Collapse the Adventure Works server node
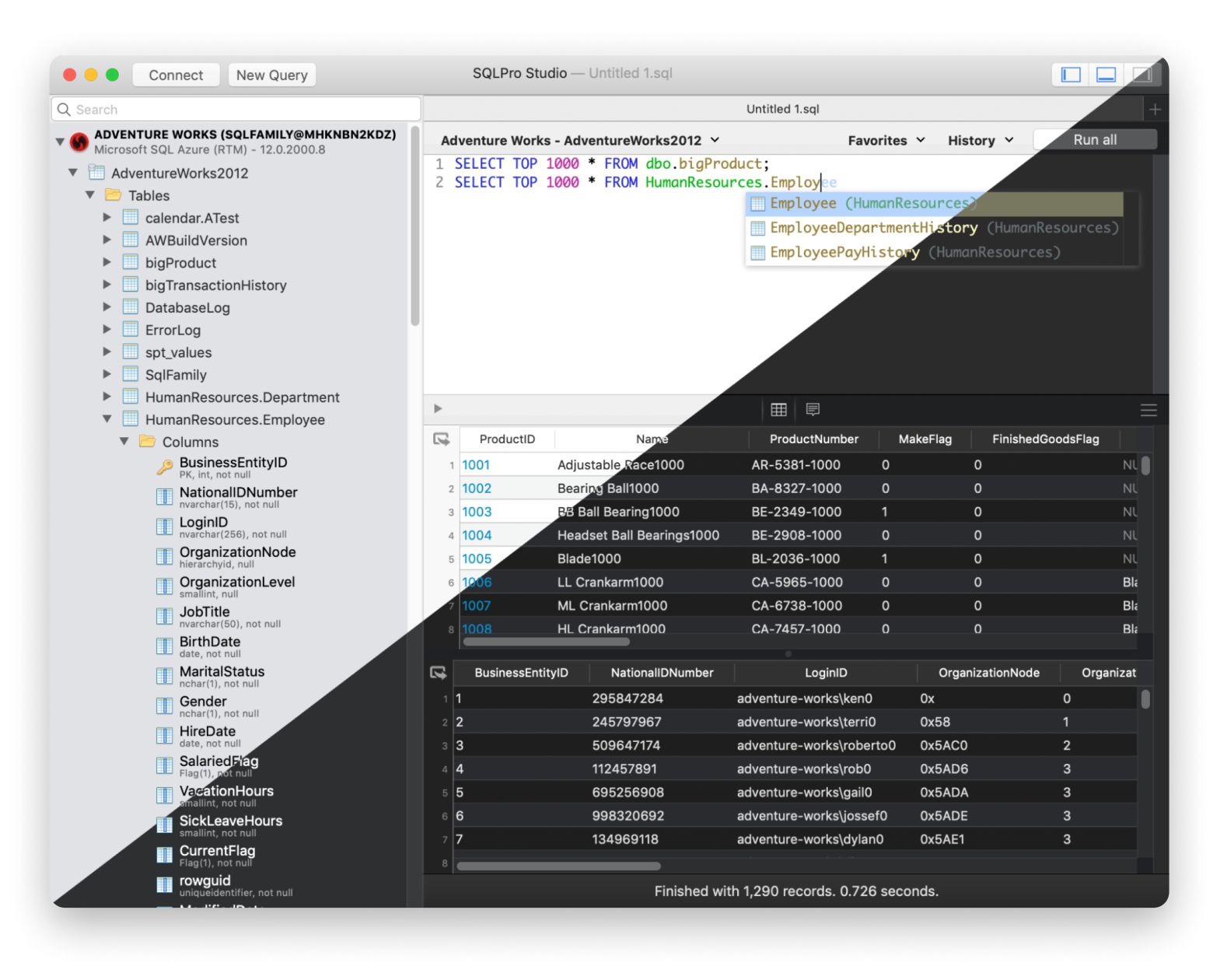This screenshot has height=980, width=1213. tap(60, 142)
